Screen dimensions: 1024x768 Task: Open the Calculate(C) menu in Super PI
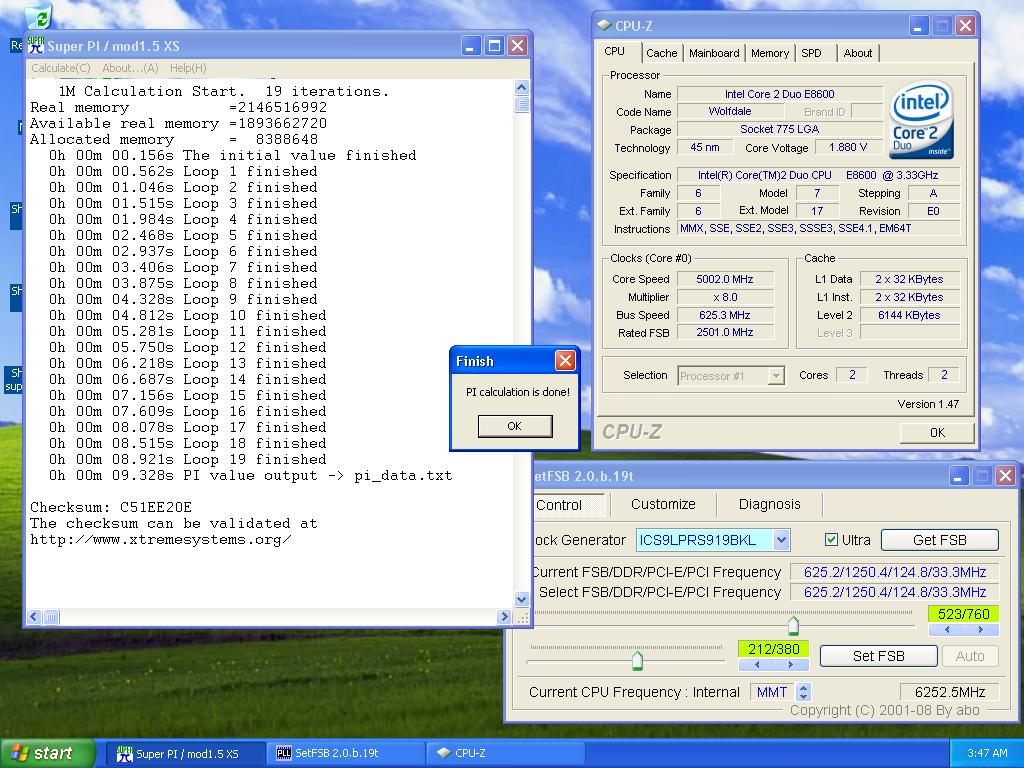(x=61, y=68)
